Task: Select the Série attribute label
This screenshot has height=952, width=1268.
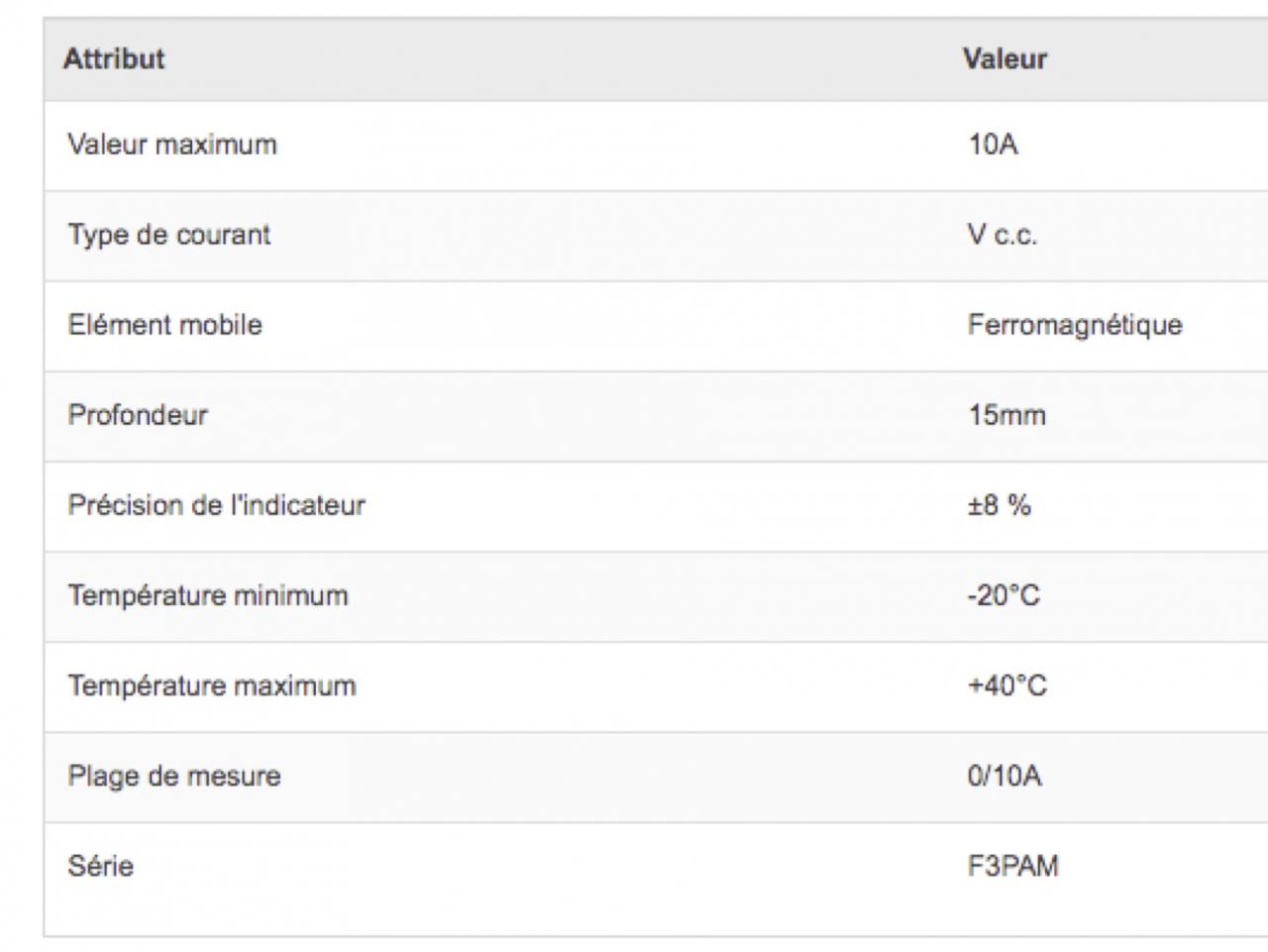Action: [101, 866]
